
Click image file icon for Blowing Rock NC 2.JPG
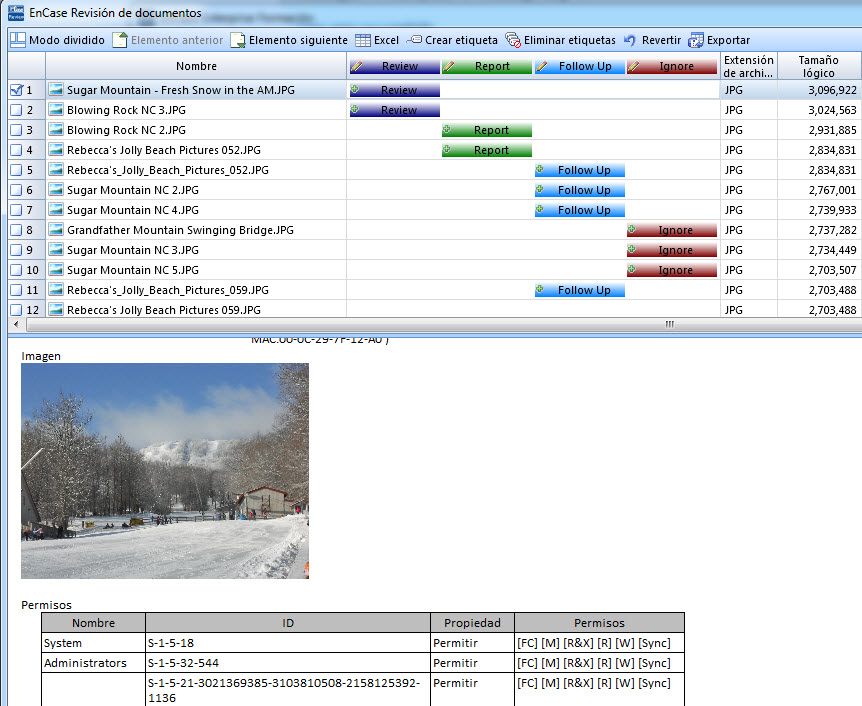(56, 130)
